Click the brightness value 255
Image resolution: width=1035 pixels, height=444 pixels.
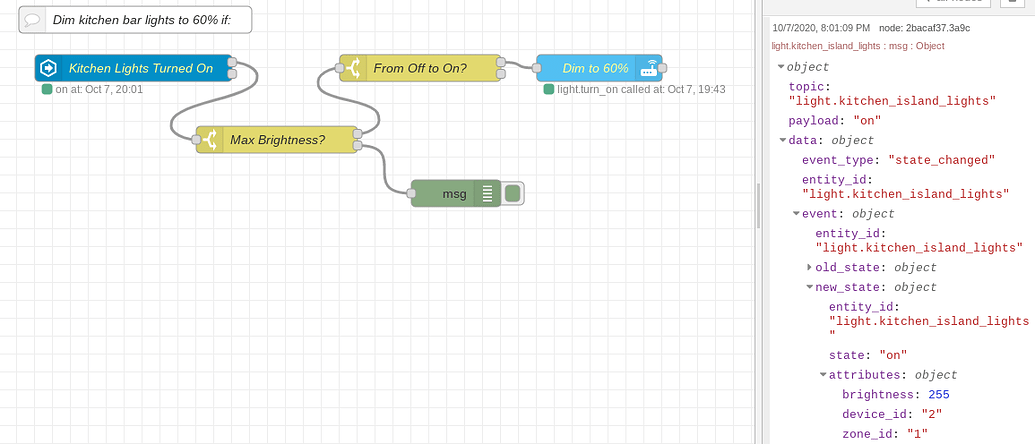939,395
